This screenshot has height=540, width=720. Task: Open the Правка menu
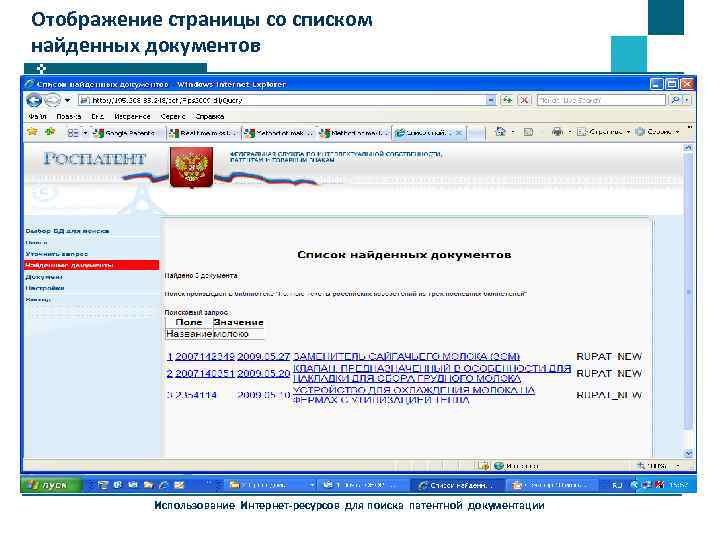click(68, 117)
